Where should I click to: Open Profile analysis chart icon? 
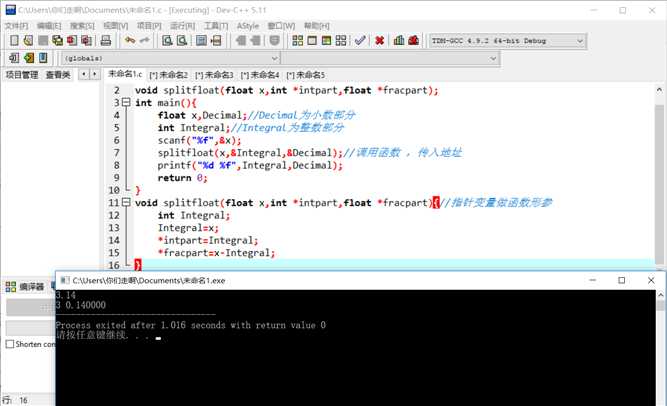click(399, 40)
